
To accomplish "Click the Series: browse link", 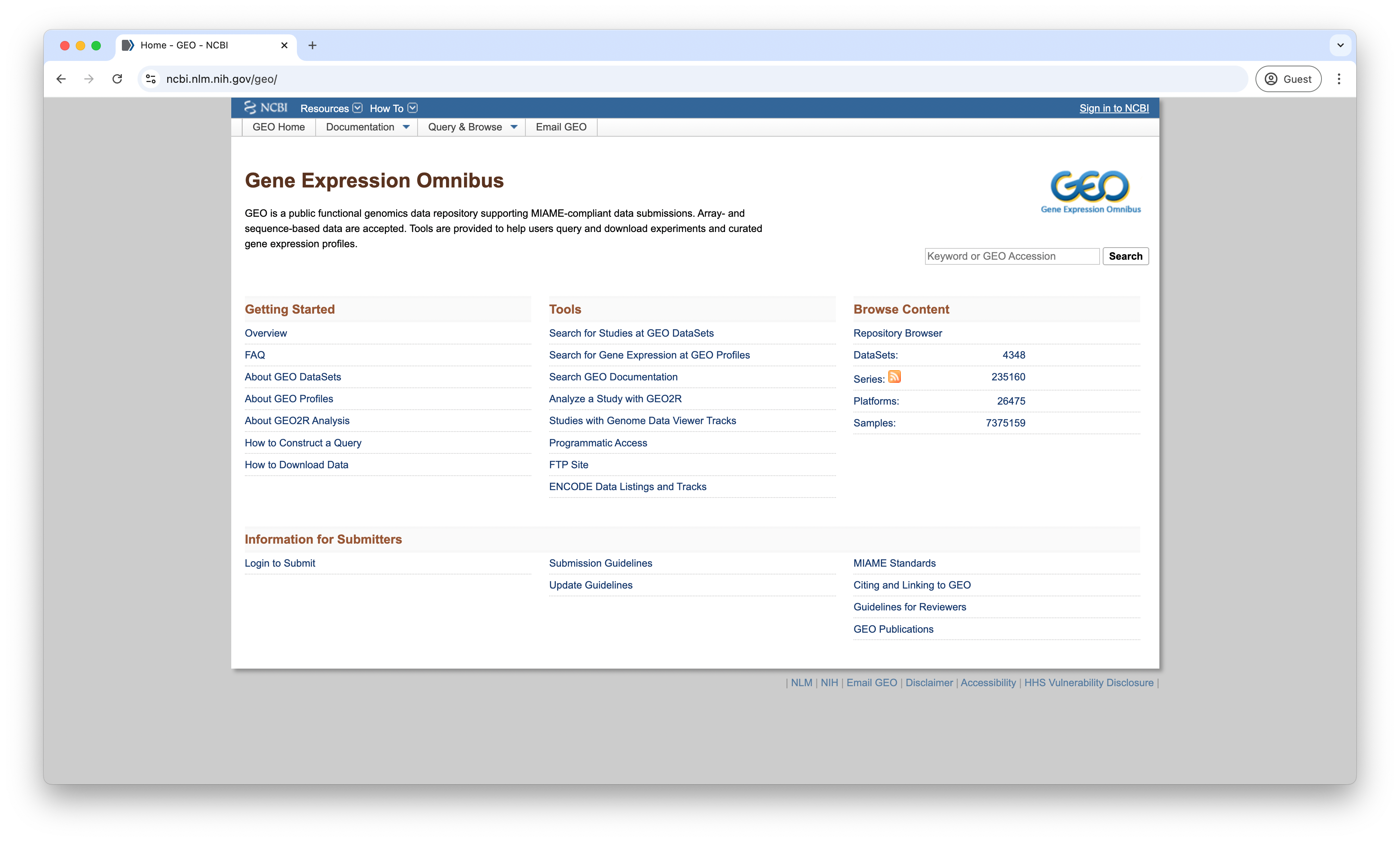I will coord(869,379).
